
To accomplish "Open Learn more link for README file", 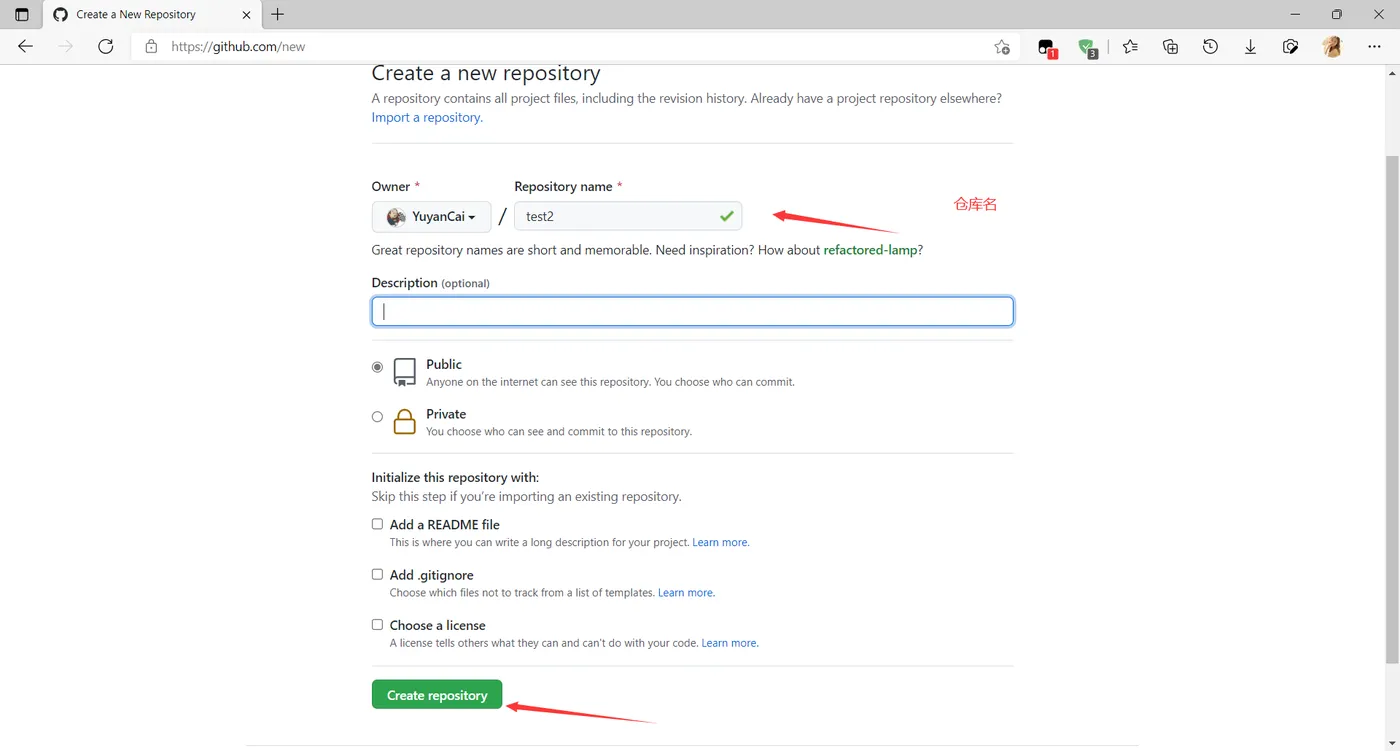I will (720, 542).
